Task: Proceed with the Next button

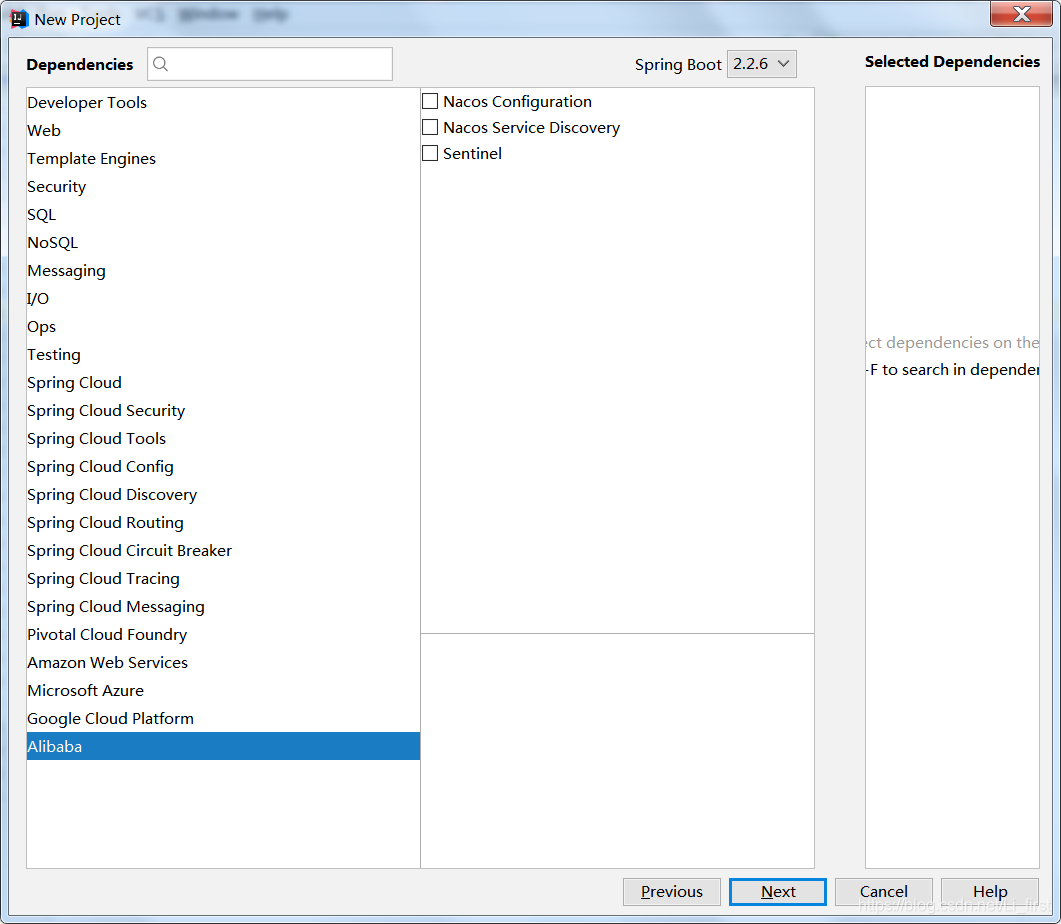Action: click(777, 892)
